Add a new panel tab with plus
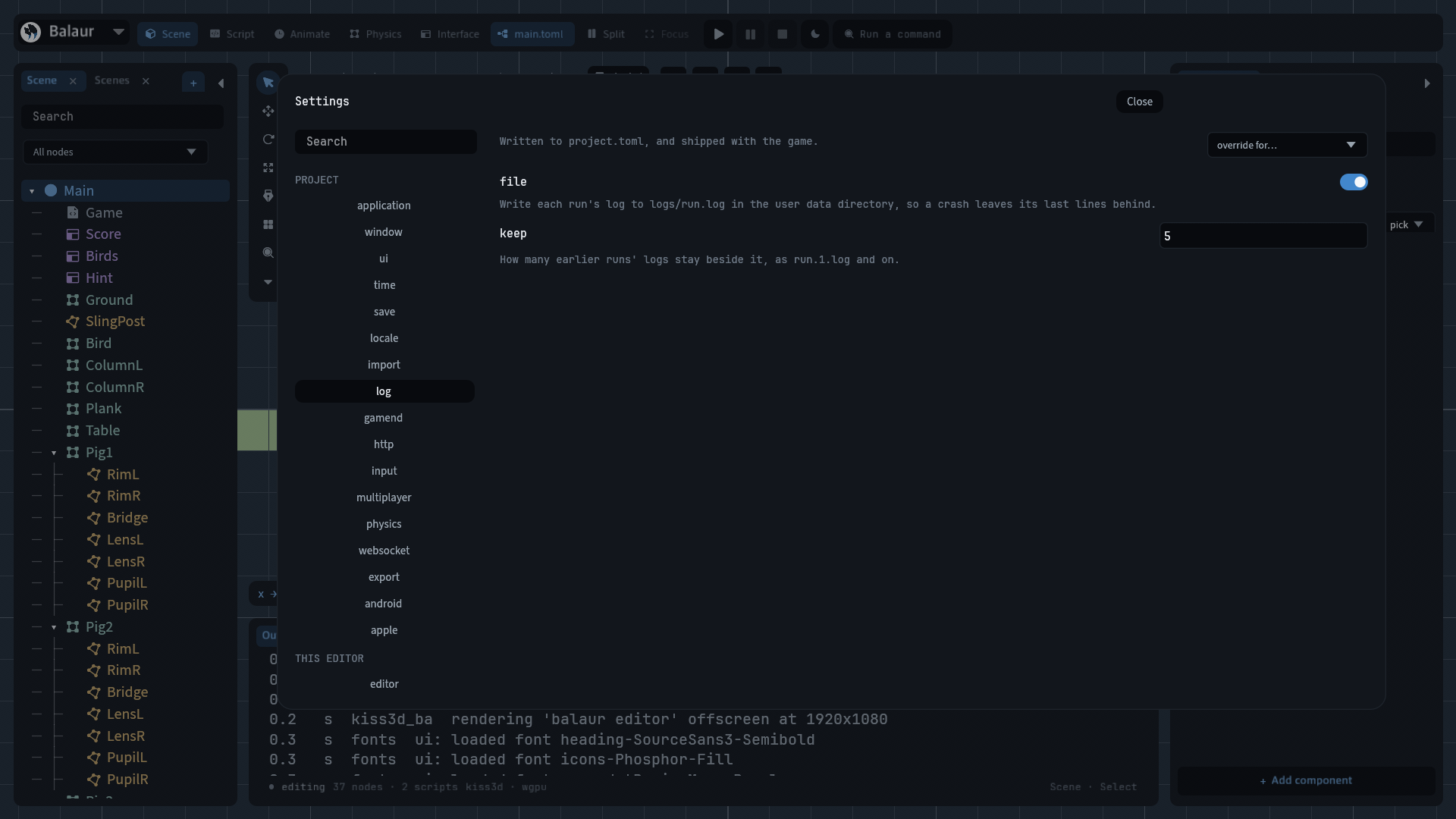This screenshot has height=819, width=1456. 193,83
